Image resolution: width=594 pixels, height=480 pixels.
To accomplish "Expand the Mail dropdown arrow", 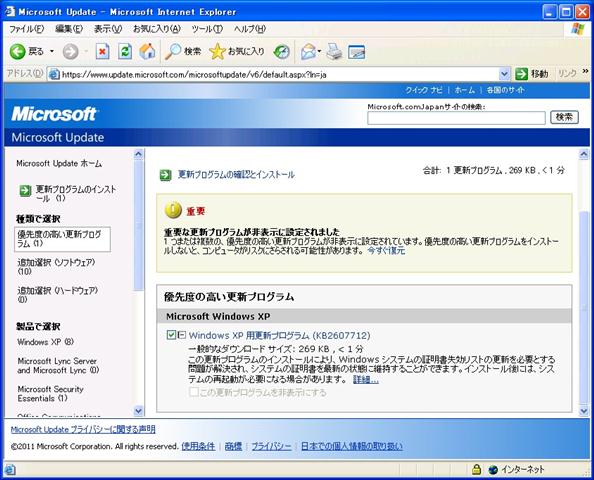I will [319, 51].
